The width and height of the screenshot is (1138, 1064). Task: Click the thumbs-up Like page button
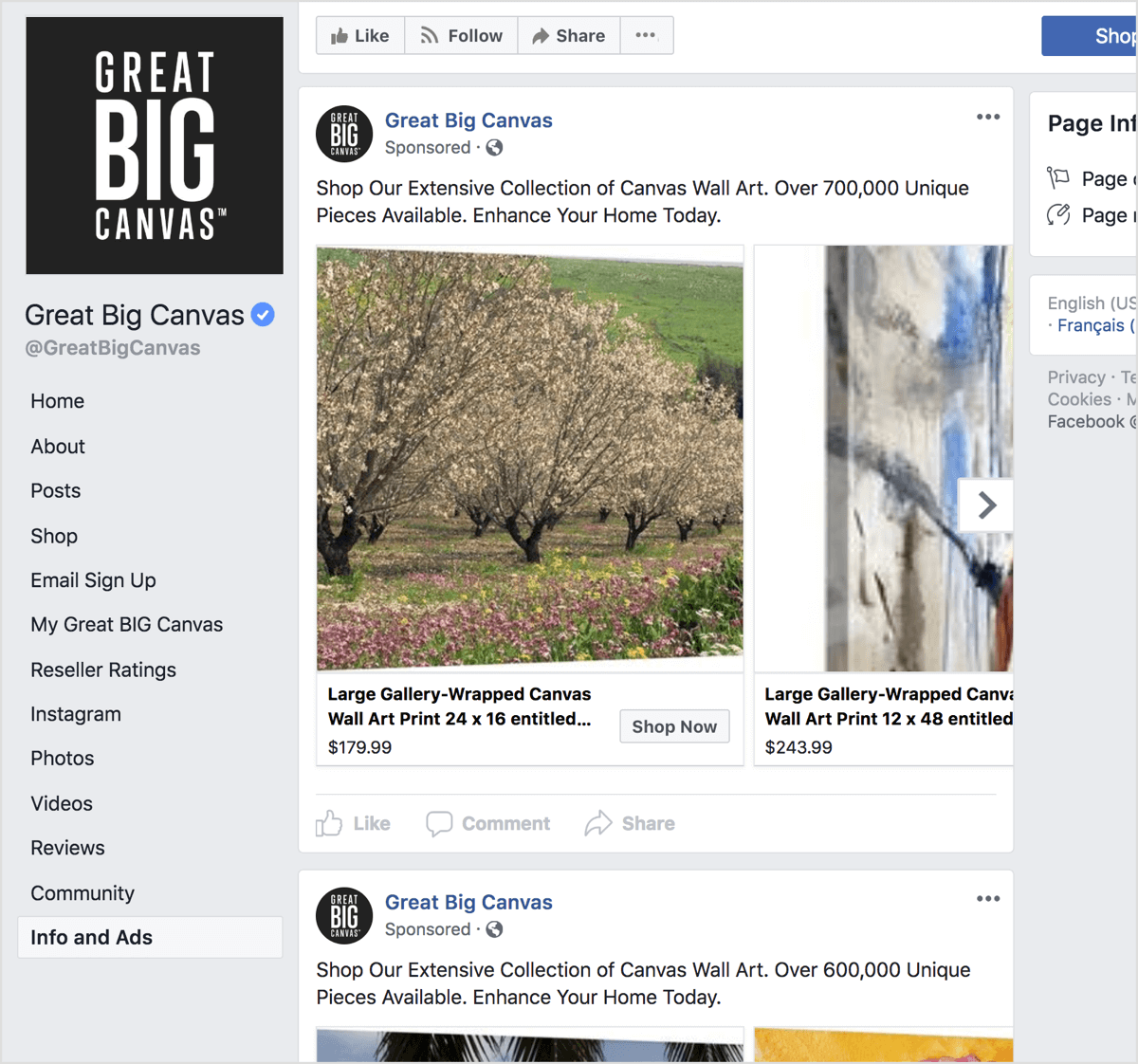point(360,36)
